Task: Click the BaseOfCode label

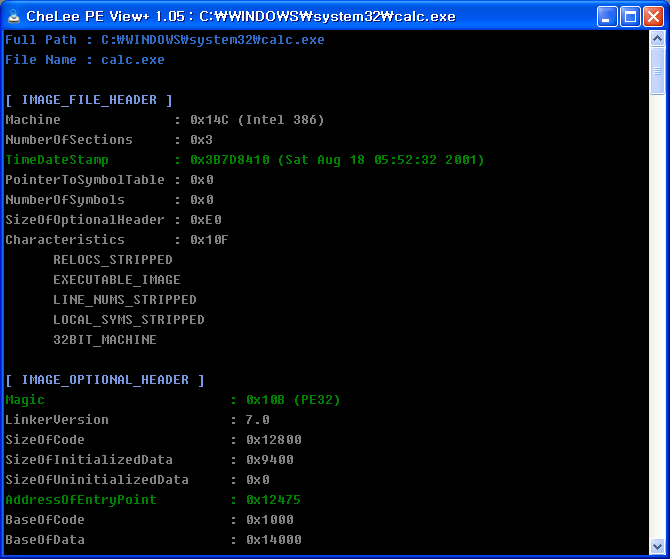Action: [x=45, y=520]
